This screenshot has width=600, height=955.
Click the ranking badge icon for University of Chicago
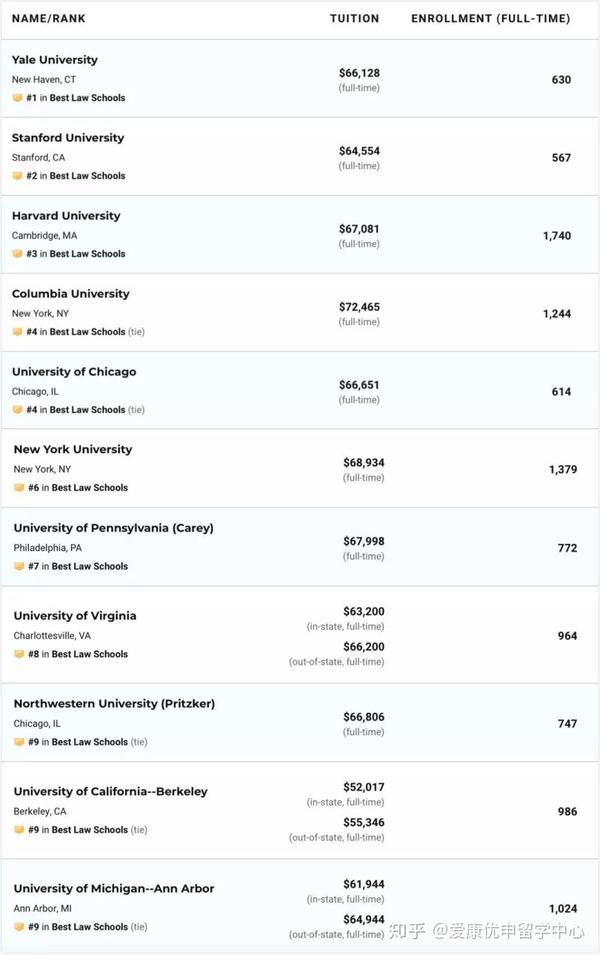17,410
